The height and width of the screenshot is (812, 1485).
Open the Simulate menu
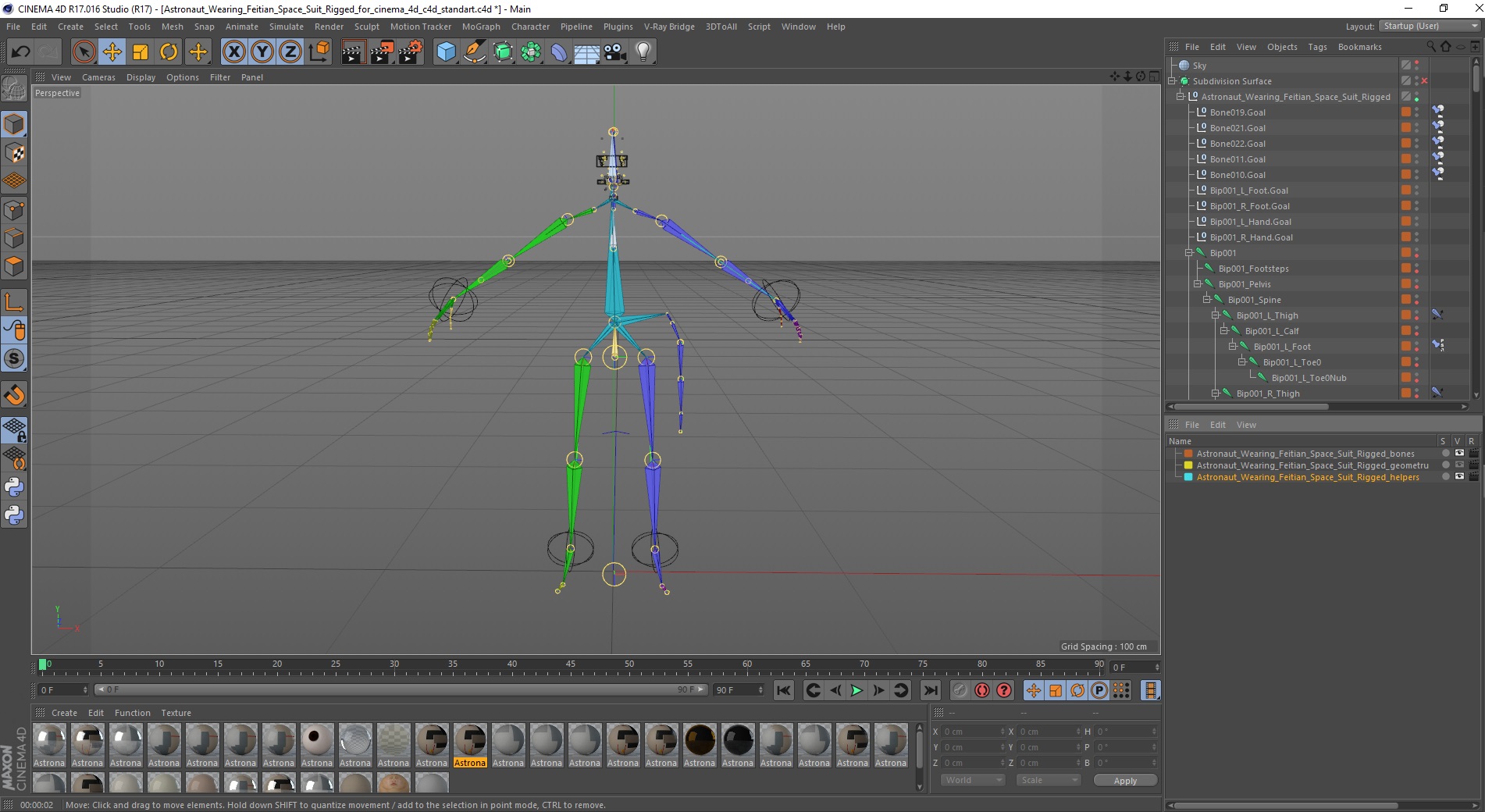coord(286,27)
